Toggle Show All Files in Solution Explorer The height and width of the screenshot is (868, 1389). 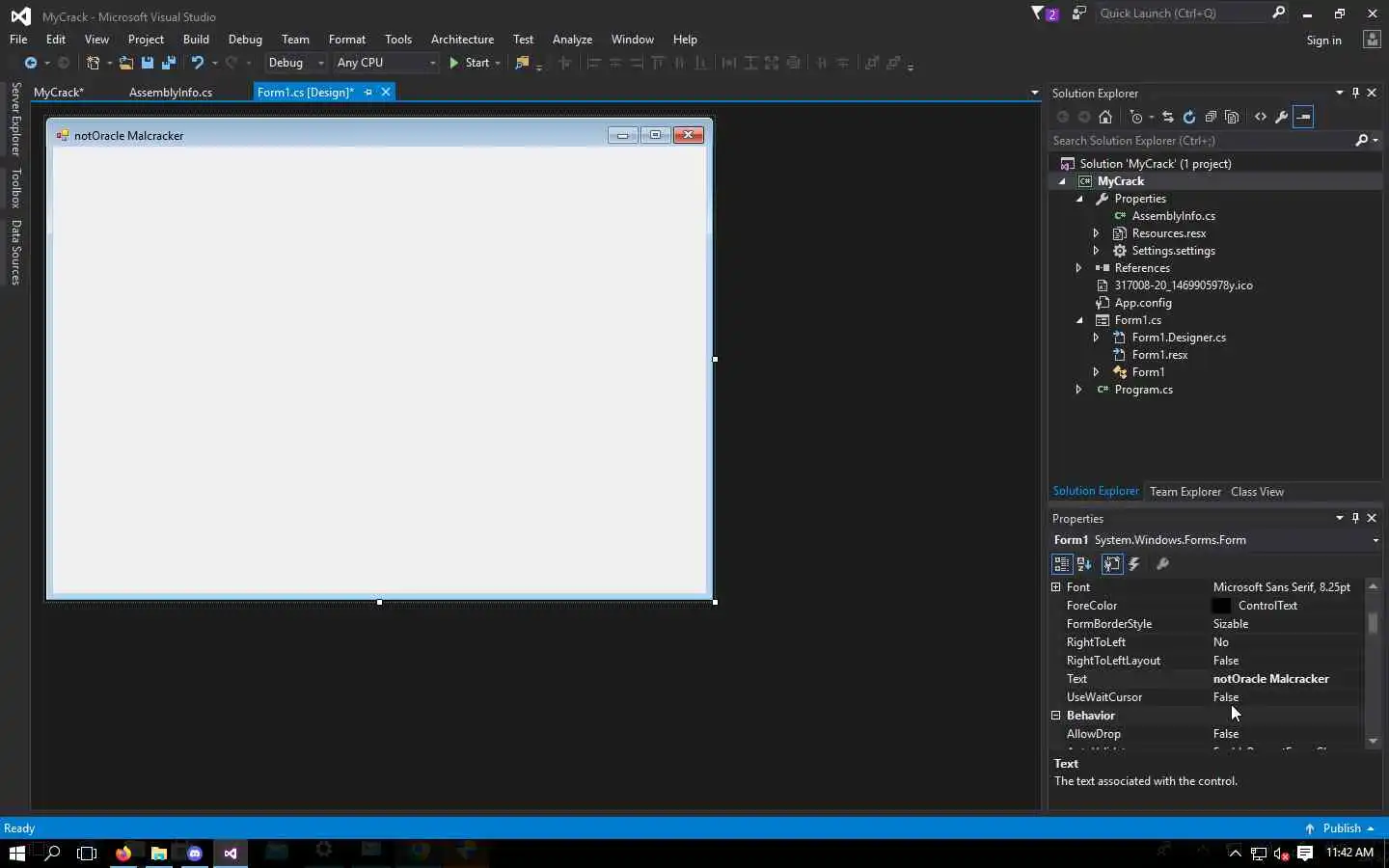click(1232, 117)
